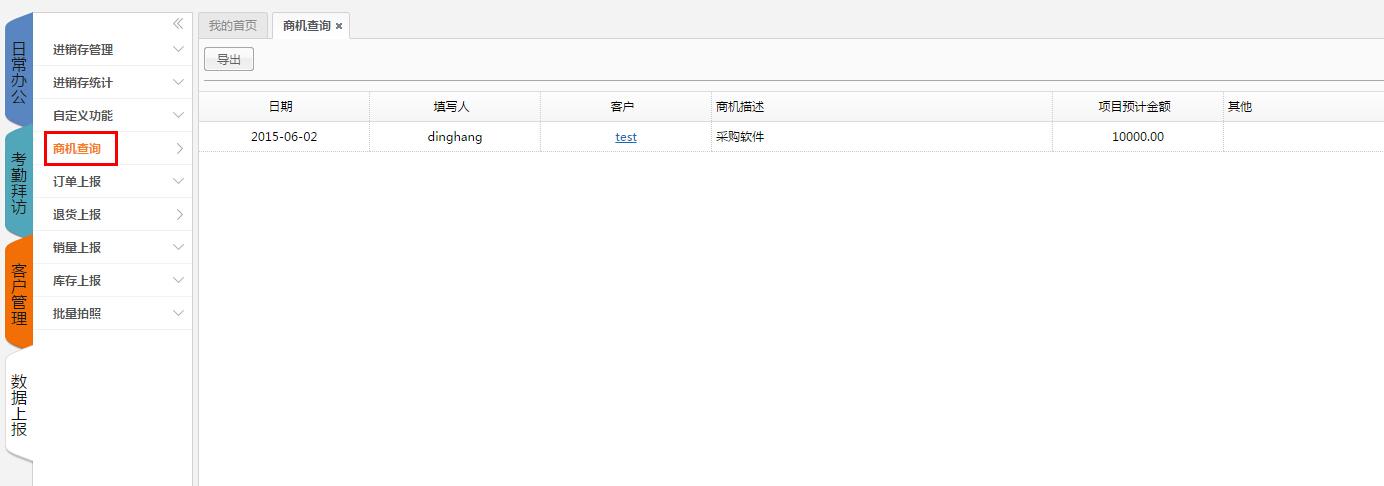Switch to the 我的首页 tab
1384x486 pixels.
pos(233,26)
